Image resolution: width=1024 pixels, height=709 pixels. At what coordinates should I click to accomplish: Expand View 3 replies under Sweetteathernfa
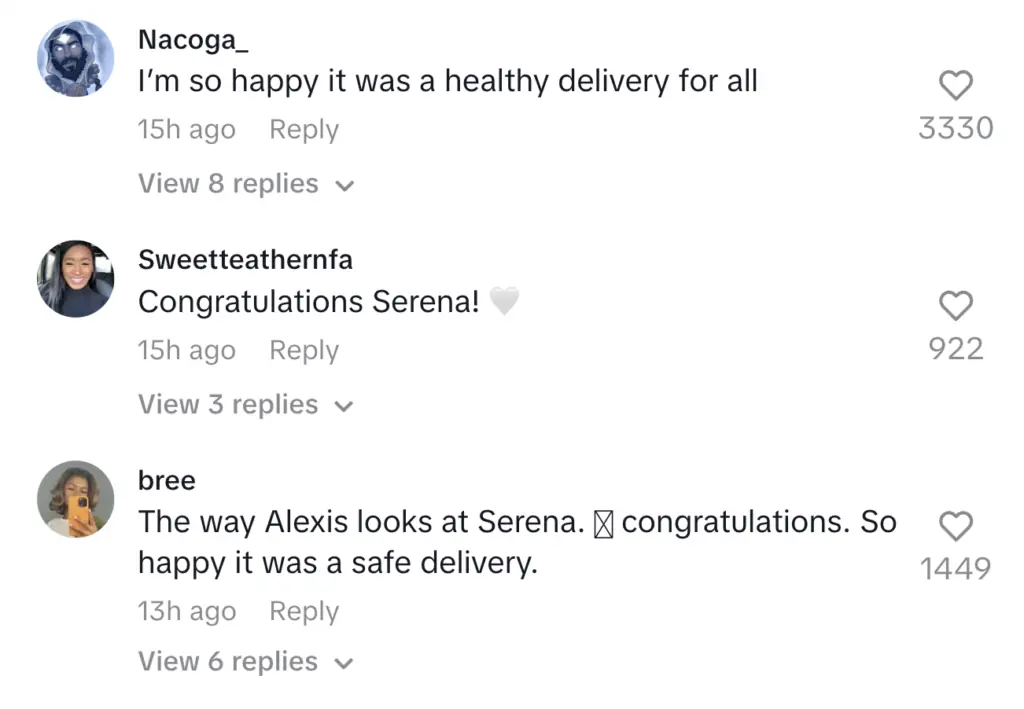point(246,405)
